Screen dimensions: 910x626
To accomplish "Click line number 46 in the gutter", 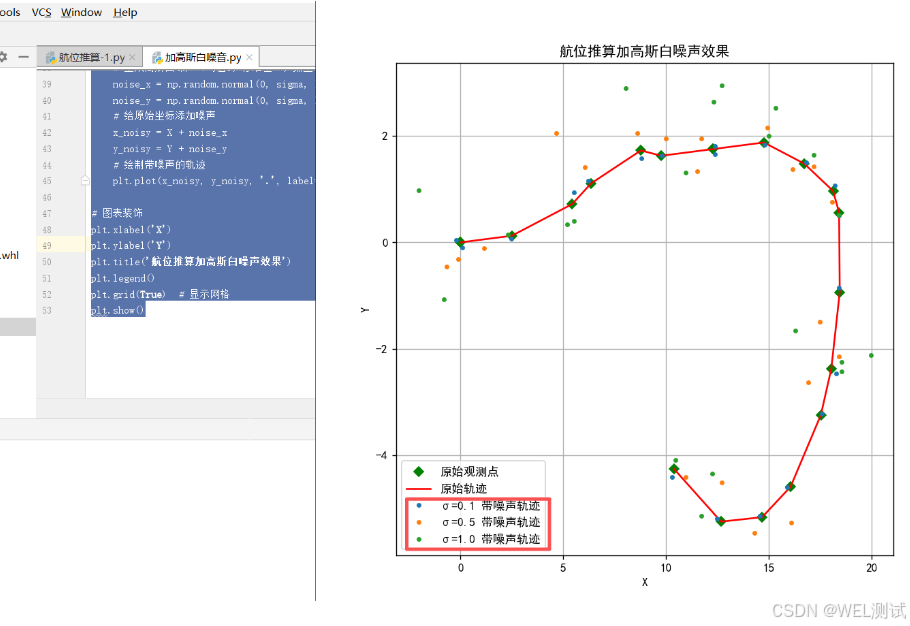I will click(x=46, y=197).
